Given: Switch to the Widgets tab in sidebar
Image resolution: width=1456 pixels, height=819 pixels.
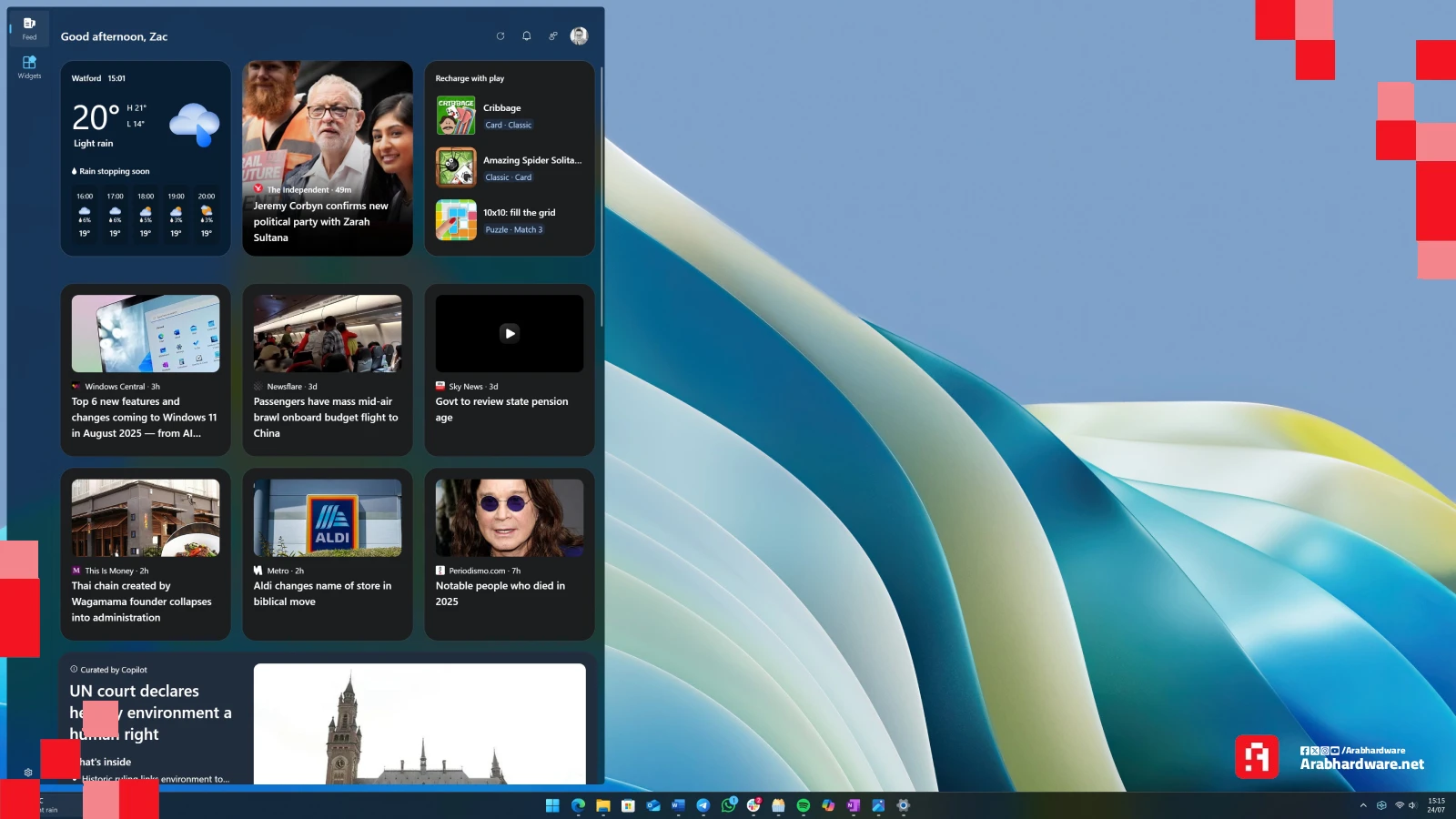Looking at the screenshot, I should pyautogui.click(x=29, y=66).
